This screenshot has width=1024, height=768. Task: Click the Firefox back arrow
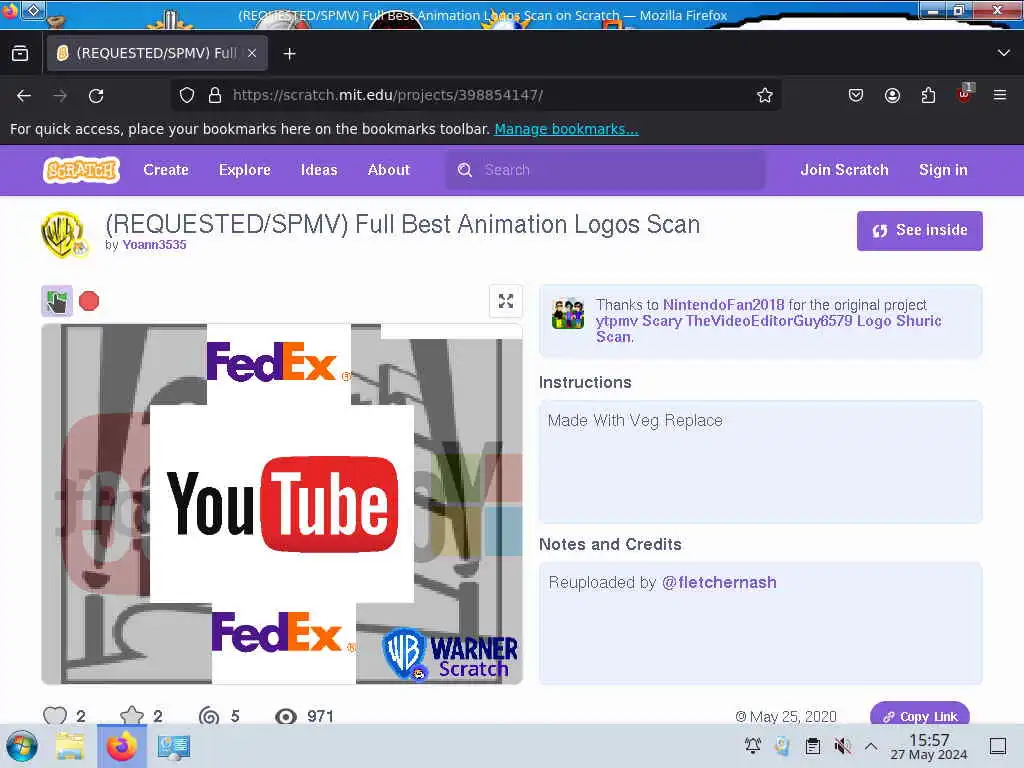(24, 96)
